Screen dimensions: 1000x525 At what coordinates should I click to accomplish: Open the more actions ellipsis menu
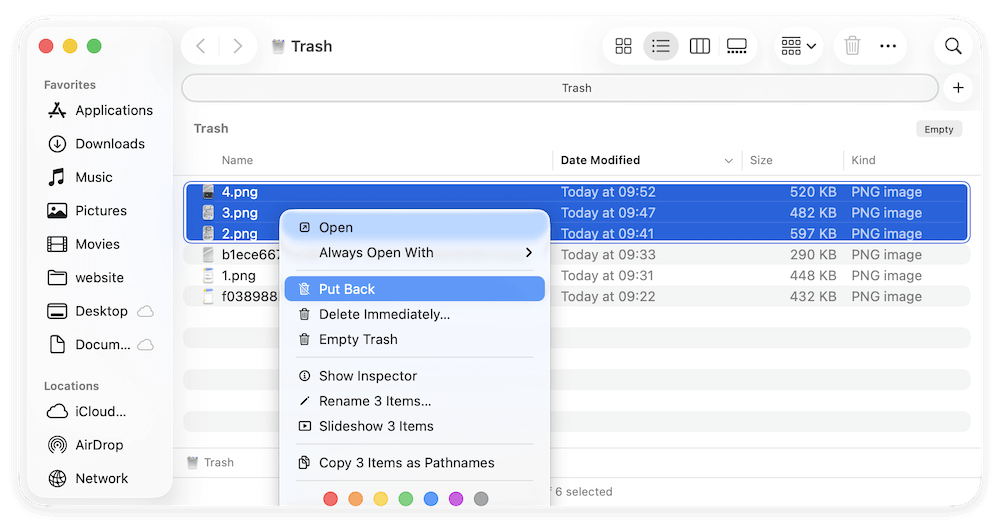(888, 46)
